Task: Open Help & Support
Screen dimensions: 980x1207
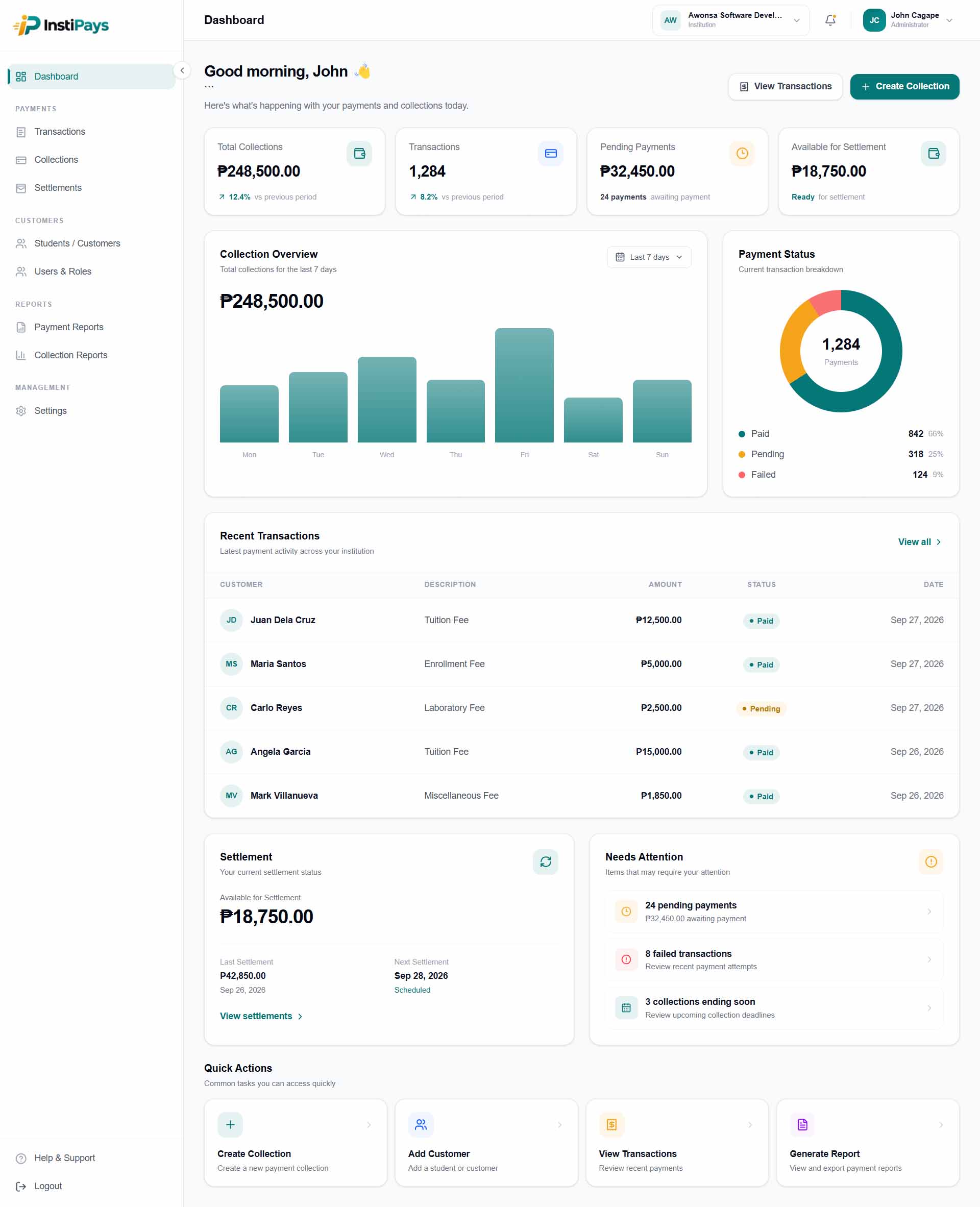Action: click(91, 1158)
